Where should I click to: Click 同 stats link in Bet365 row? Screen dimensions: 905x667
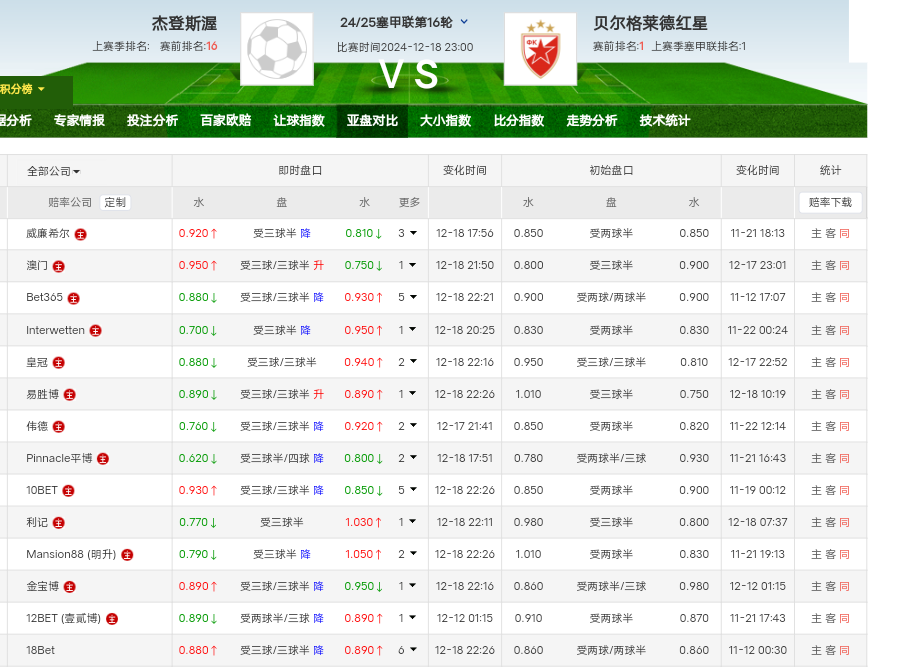(x=844, y=298)
